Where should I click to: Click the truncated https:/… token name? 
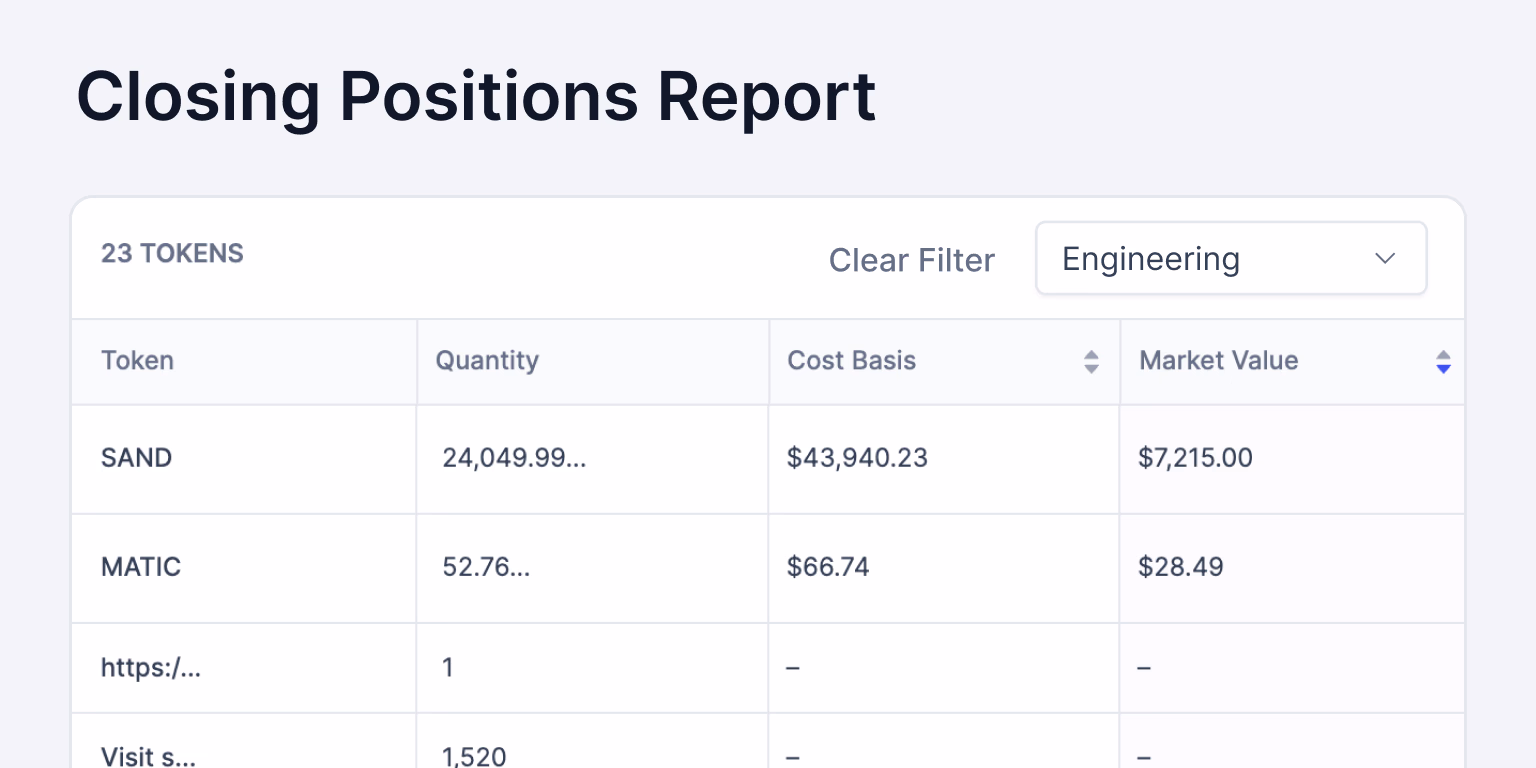click(151, 667)
